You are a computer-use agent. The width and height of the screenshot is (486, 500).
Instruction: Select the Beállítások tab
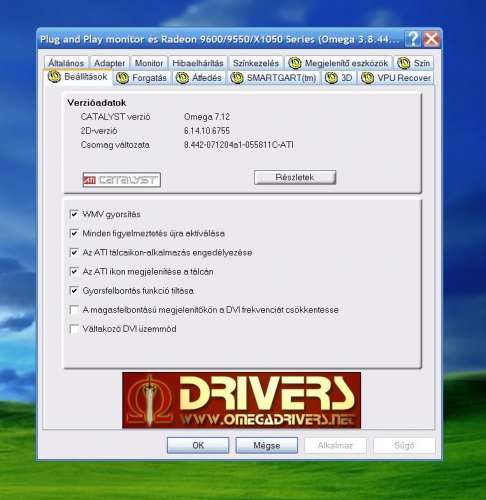pyautogui.click(x=78, y=77)
